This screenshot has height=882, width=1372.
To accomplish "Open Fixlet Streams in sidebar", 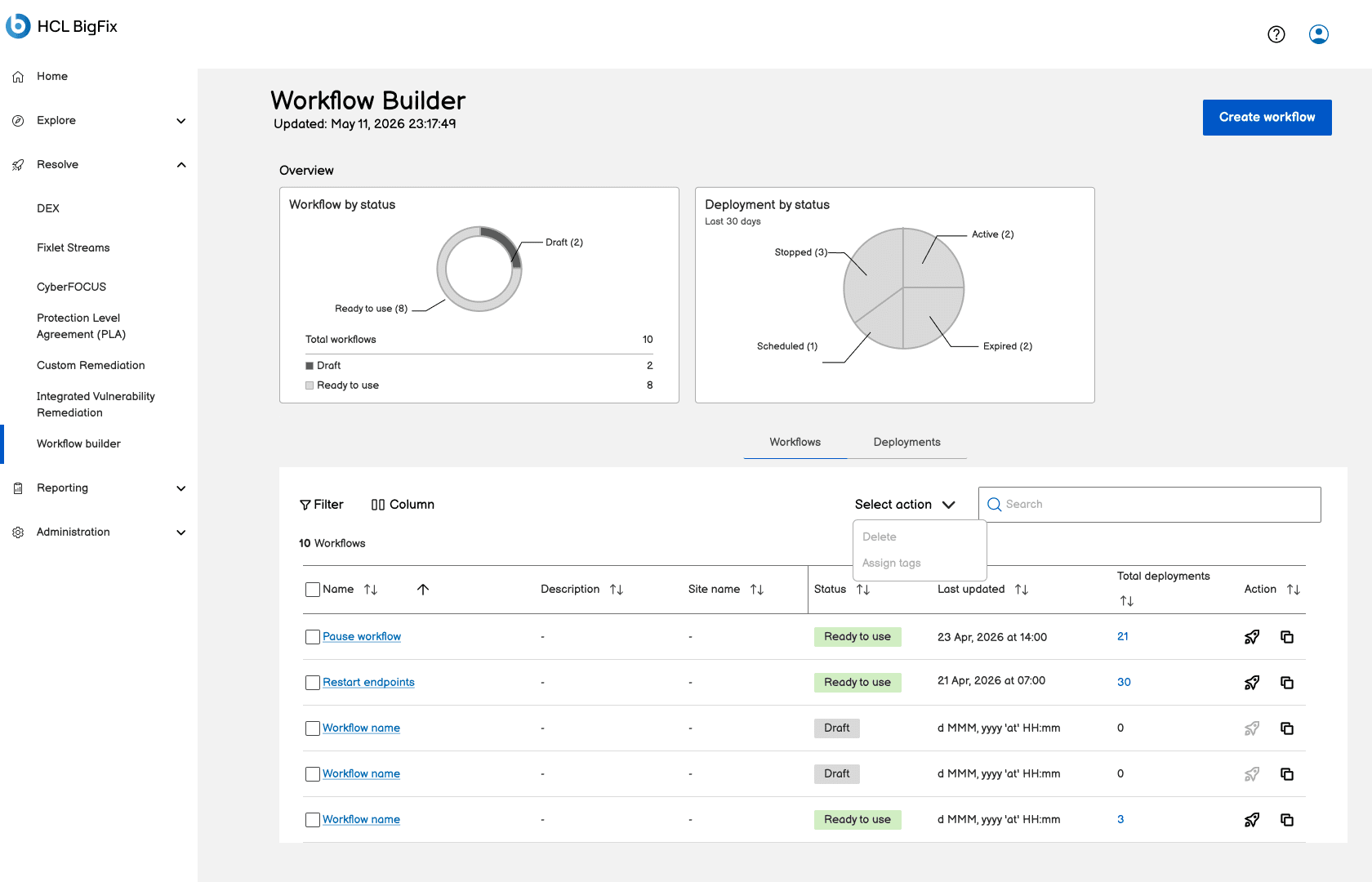I will (x=73, y=247).
